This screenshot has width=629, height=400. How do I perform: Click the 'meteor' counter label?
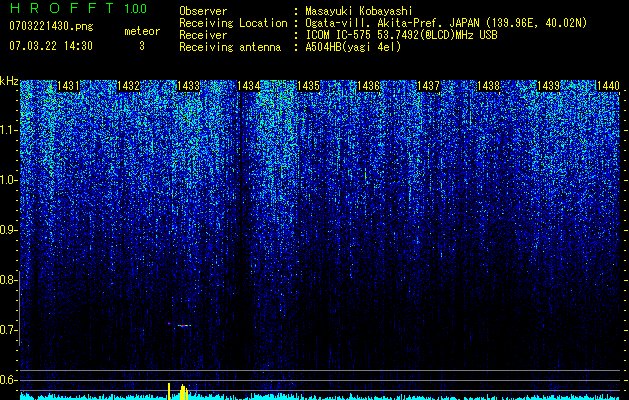pyautogui.click(x=142, y=31)
